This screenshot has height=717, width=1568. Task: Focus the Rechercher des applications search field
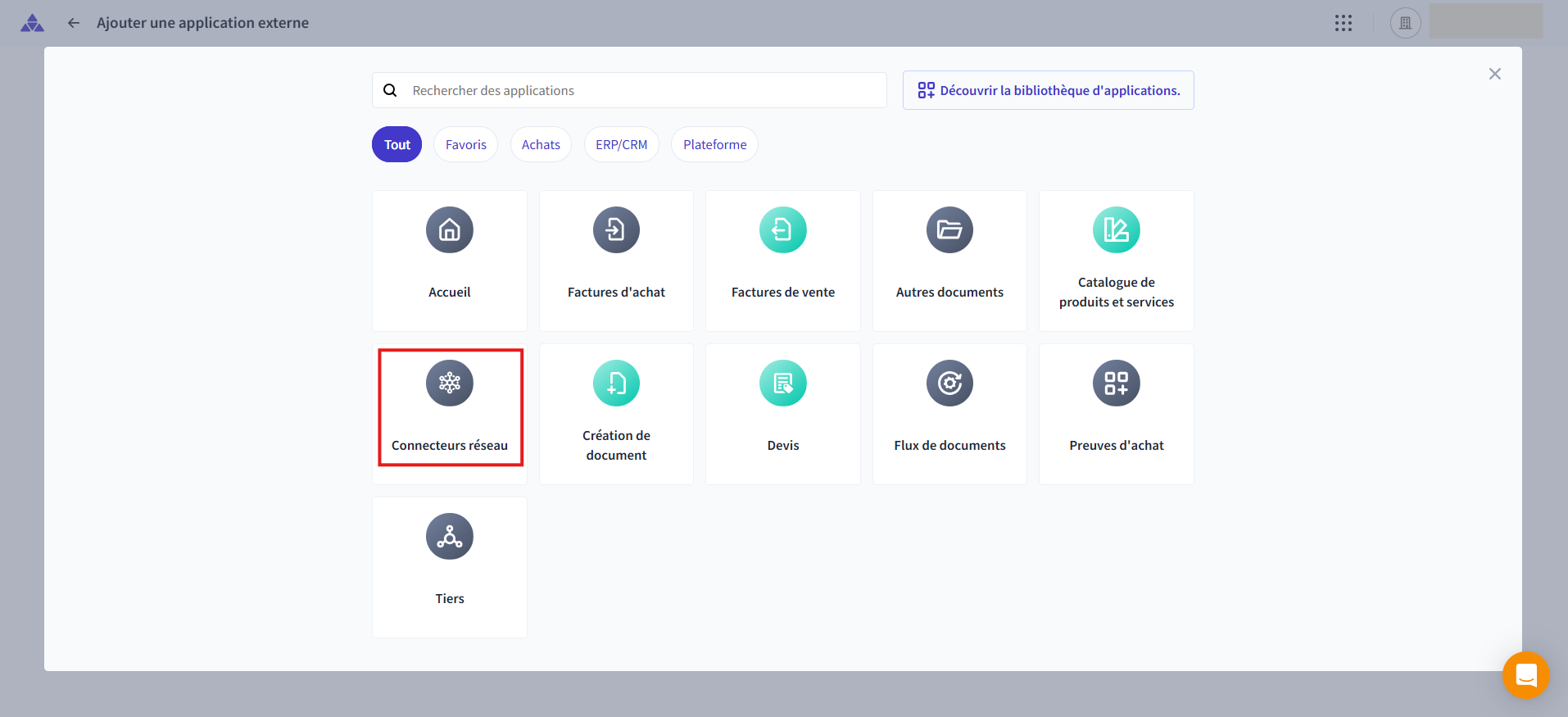pyautogui.click(x=639, y=90)
